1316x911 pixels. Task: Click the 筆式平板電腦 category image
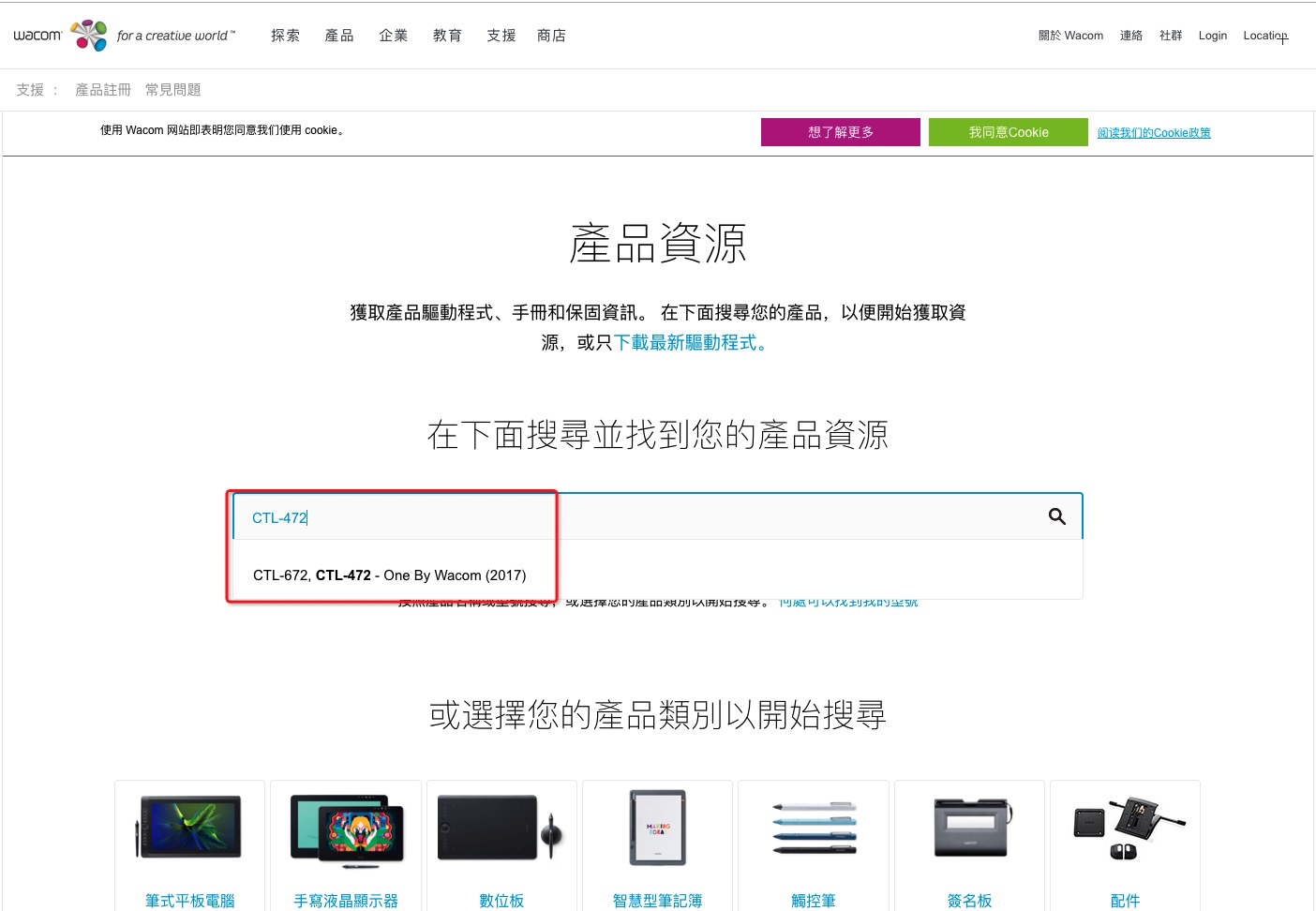point(190,827)
